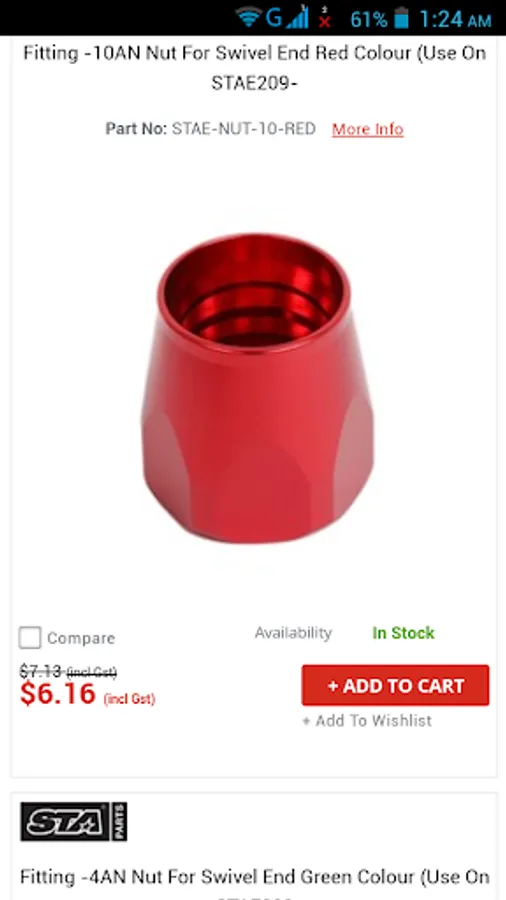Tap the 1:24 AM clock

(455, 19)
